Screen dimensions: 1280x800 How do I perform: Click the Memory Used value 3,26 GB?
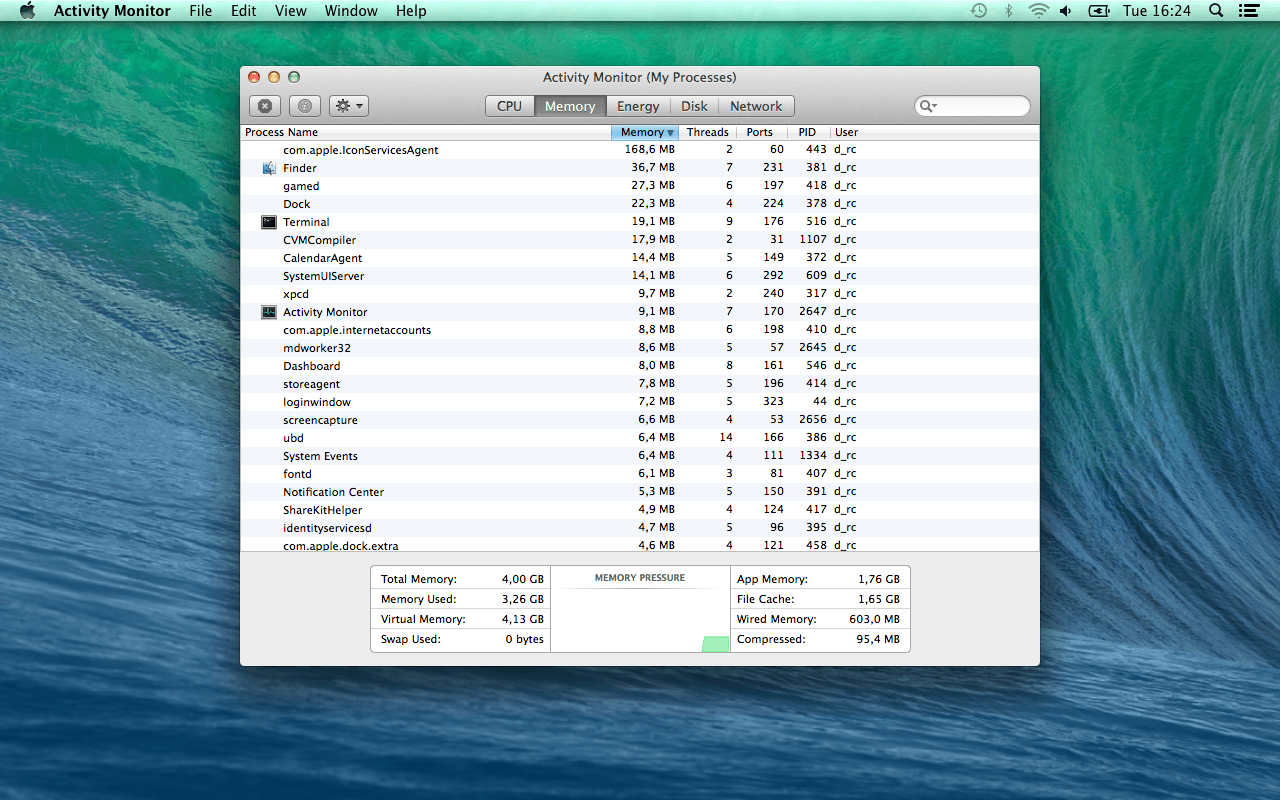(x=523, y=599)
